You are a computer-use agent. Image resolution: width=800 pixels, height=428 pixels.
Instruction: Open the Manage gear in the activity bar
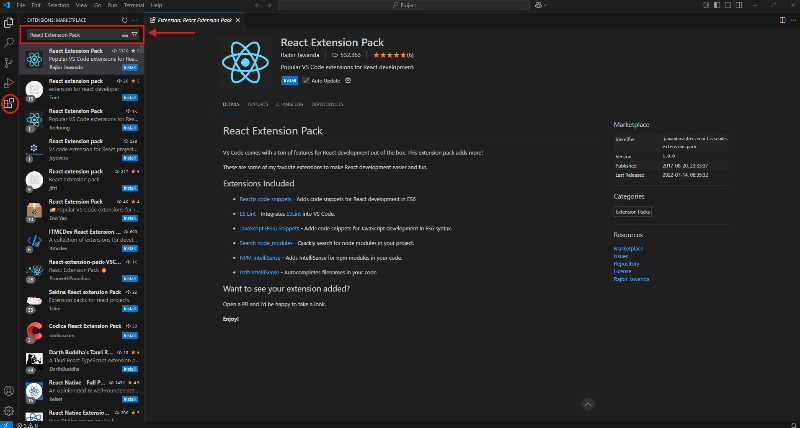[x=9, y=411]
